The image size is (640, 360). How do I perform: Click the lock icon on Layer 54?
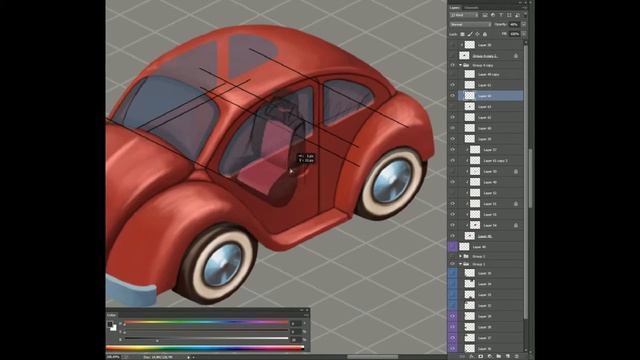click(516, 225)
